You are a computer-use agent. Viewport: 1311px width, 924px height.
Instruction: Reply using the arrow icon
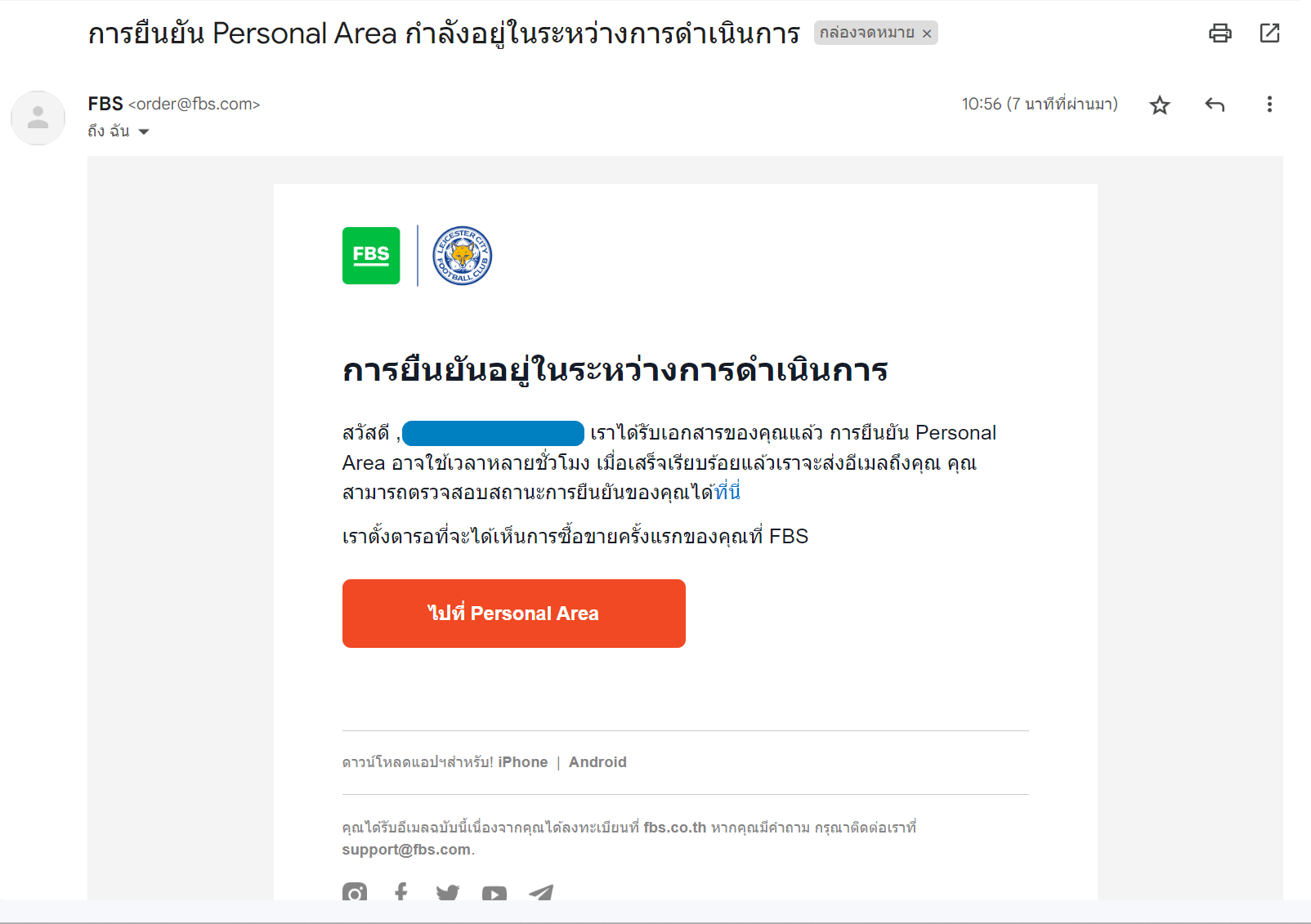pyautogui.click(x=1215, y=105)
